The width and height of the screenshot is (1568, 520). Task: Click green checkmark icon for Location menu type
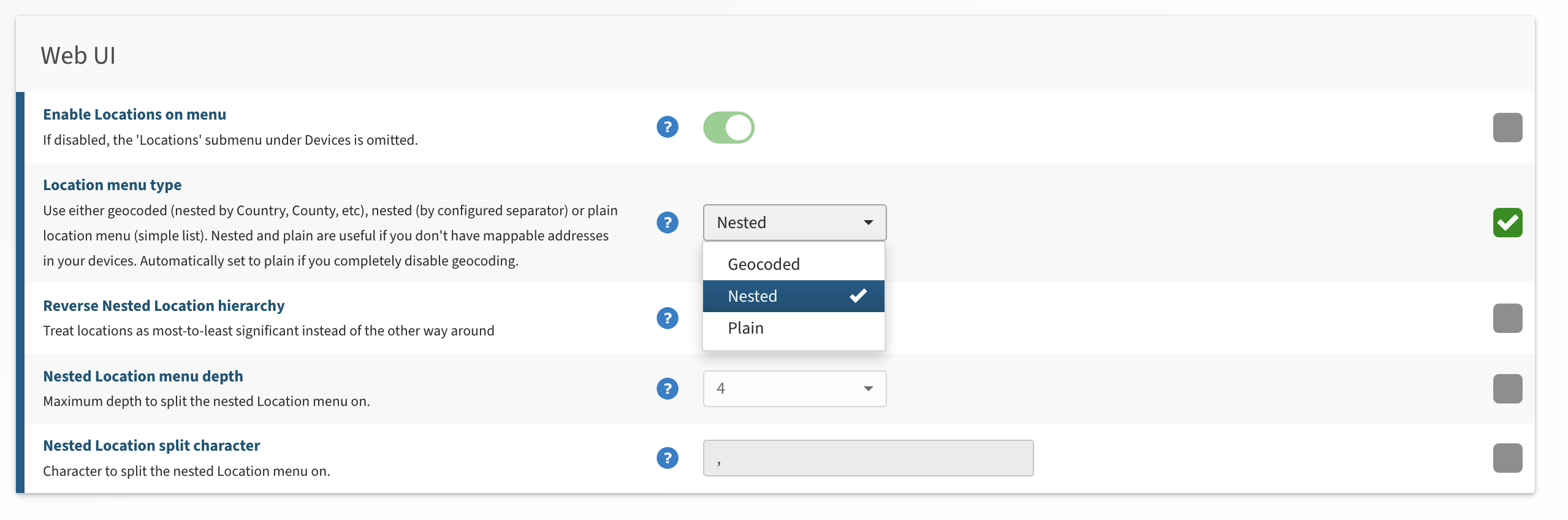[1507, 222]
